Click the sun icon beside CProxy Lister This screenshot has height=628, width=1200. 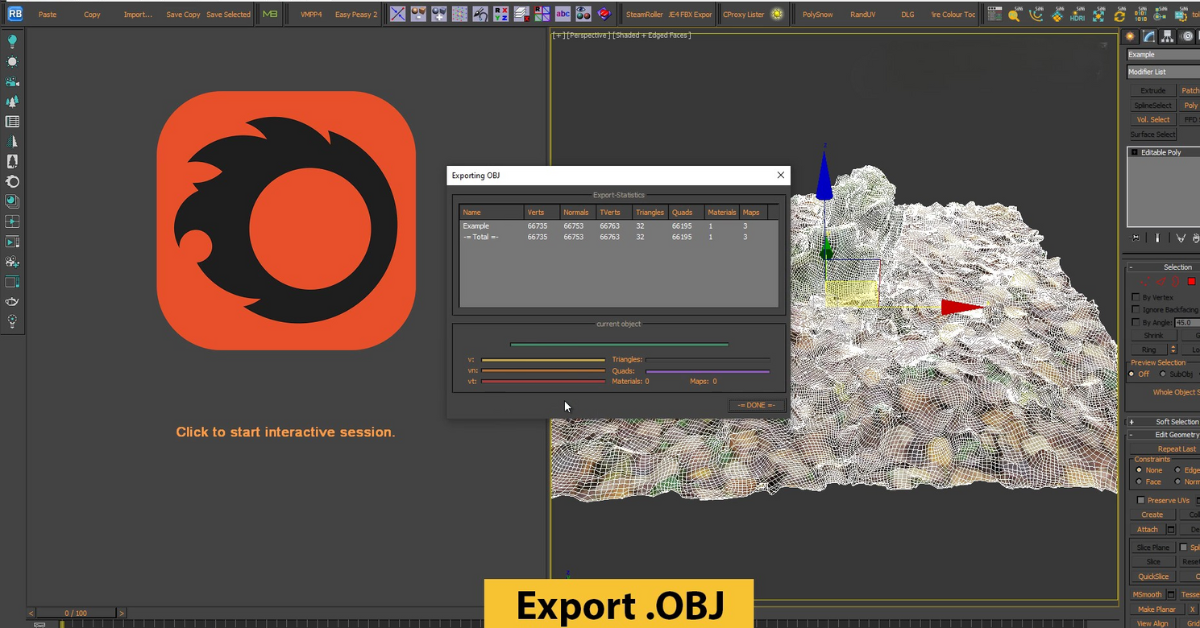[x=779, y=14]
